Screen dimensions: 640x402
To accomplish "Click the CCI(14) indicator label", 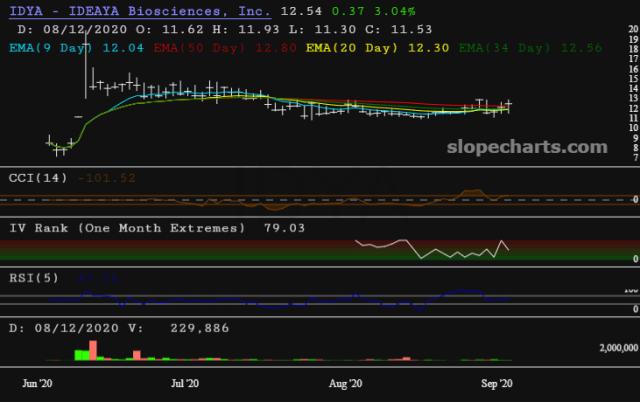I will (x=38, y=178).
